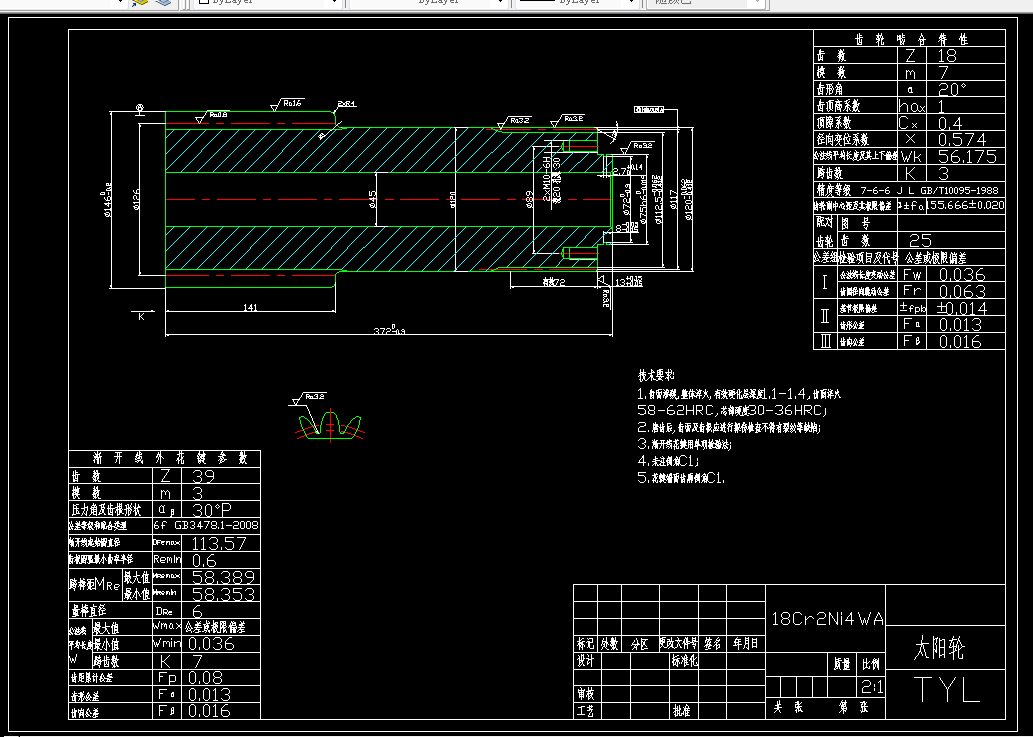Click tolerance group Ⅲ cell

(x=825, y=341)
